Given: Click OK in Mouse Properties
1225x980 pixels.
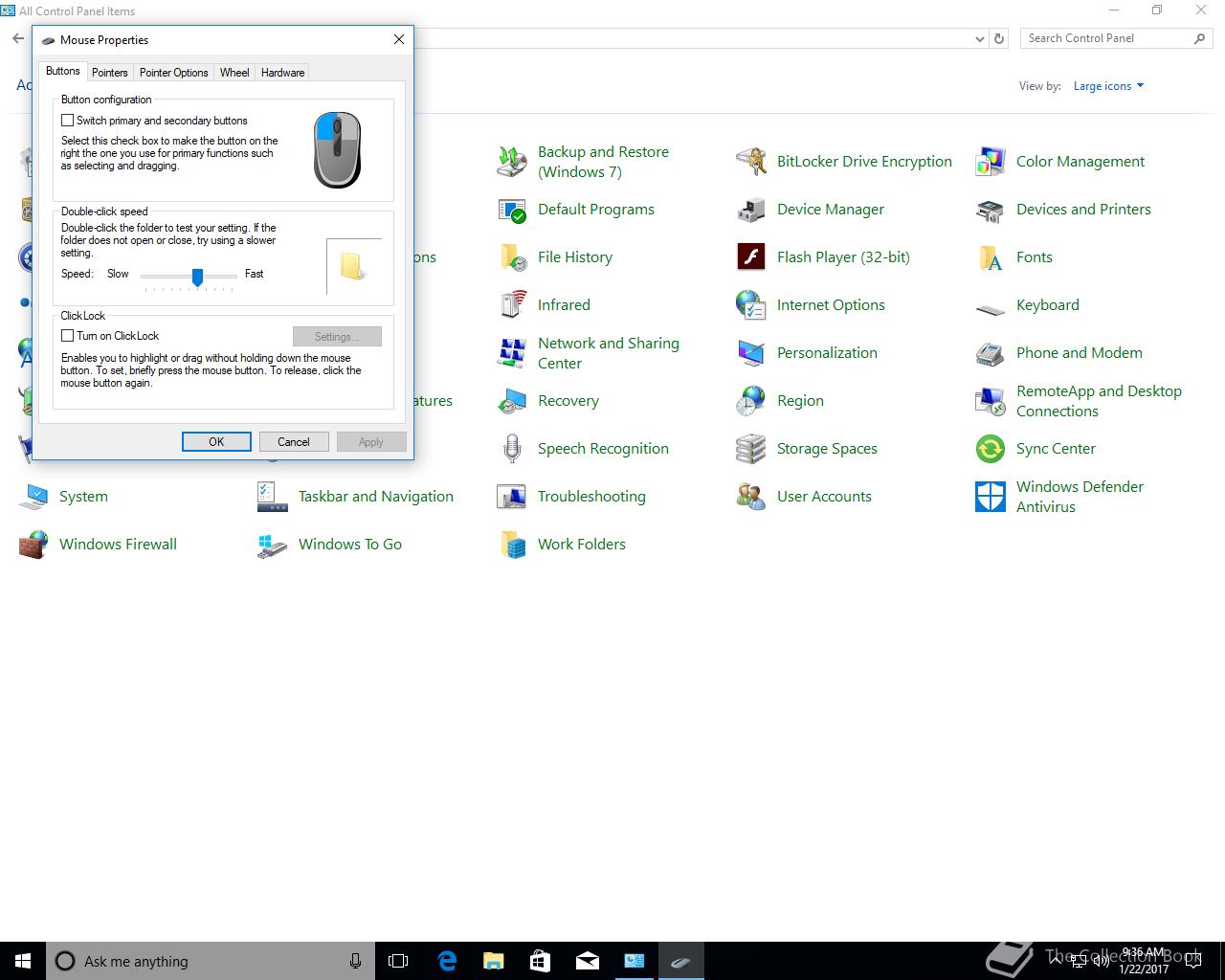Looking at the screenshot, I should coord(216,442).
